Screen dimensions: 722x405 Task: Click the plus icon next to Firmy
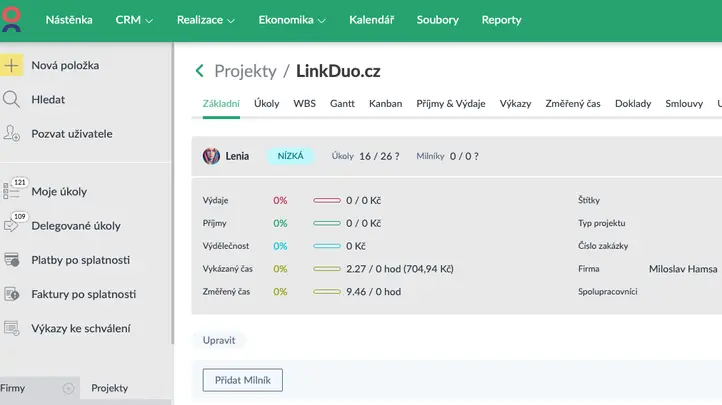click(68, 388)
